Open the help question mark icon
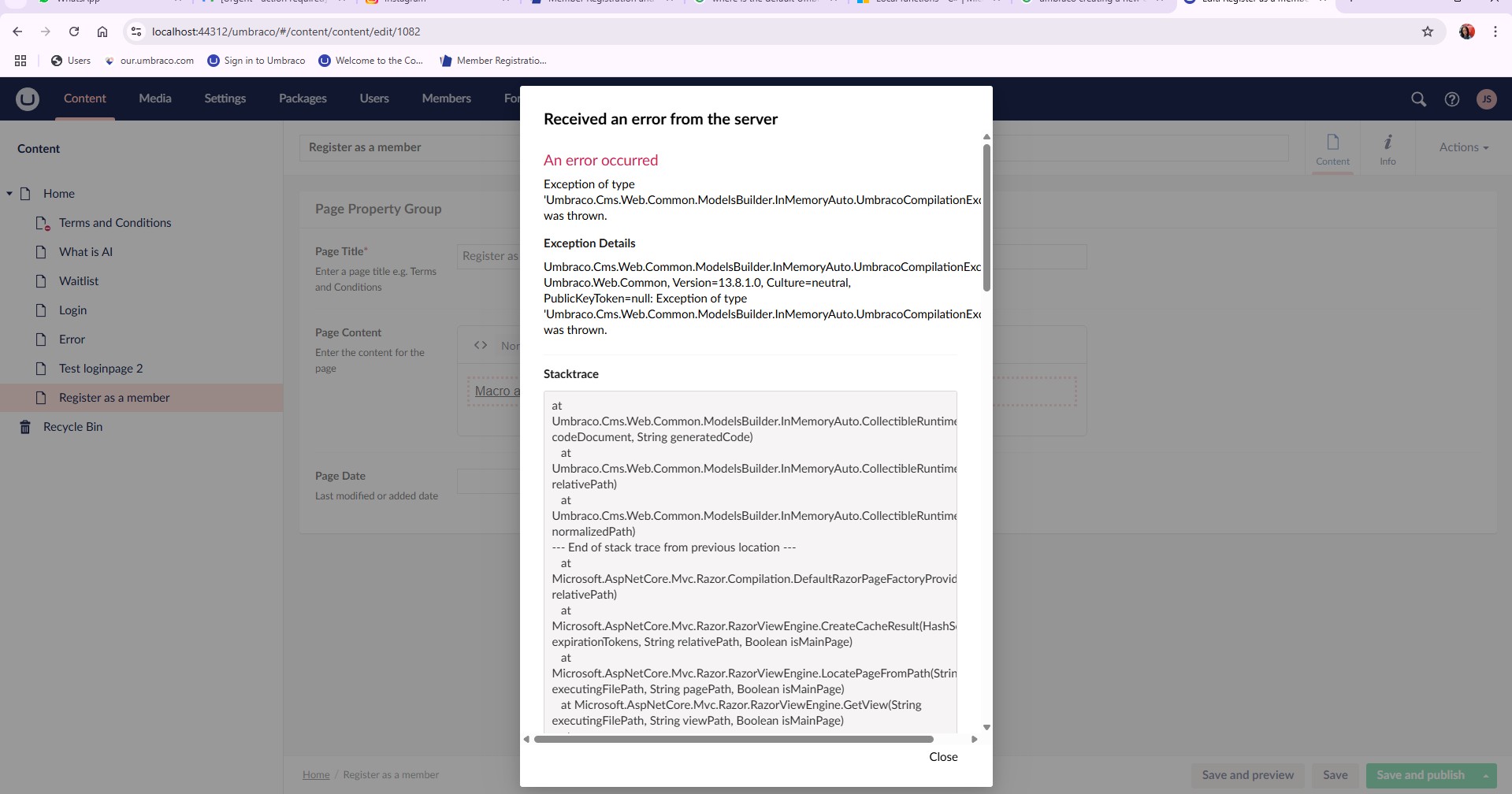The image size is (1512, 794). tap(1451, 98)
